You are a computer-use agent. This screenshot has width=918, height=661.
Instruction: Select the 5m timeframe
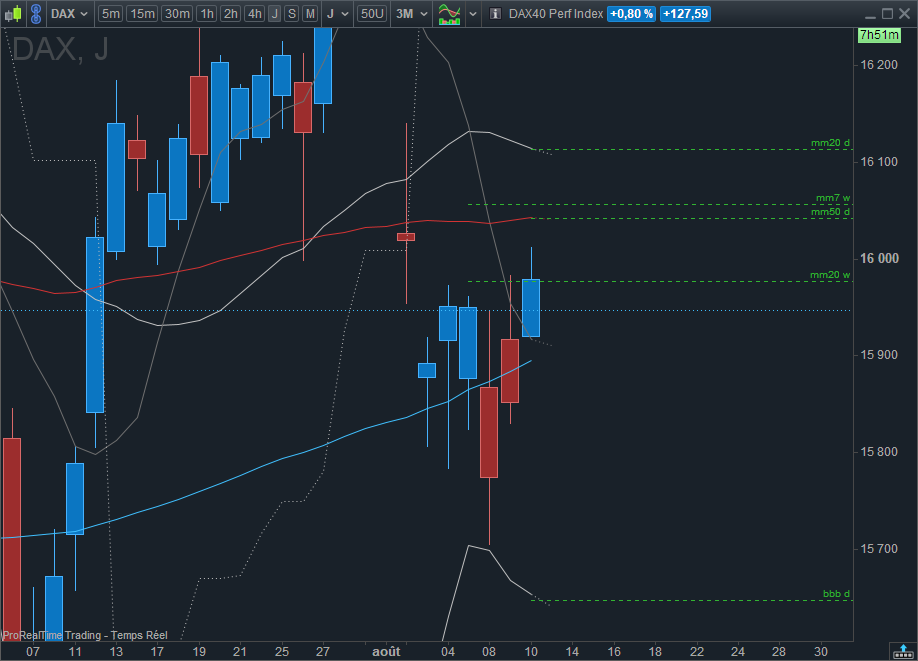(111, 13)
